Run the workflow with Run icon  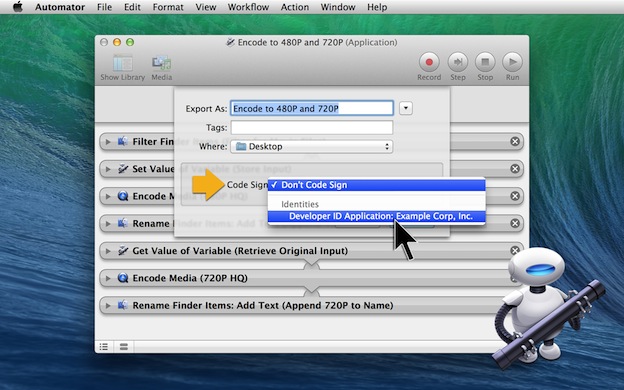512,62
